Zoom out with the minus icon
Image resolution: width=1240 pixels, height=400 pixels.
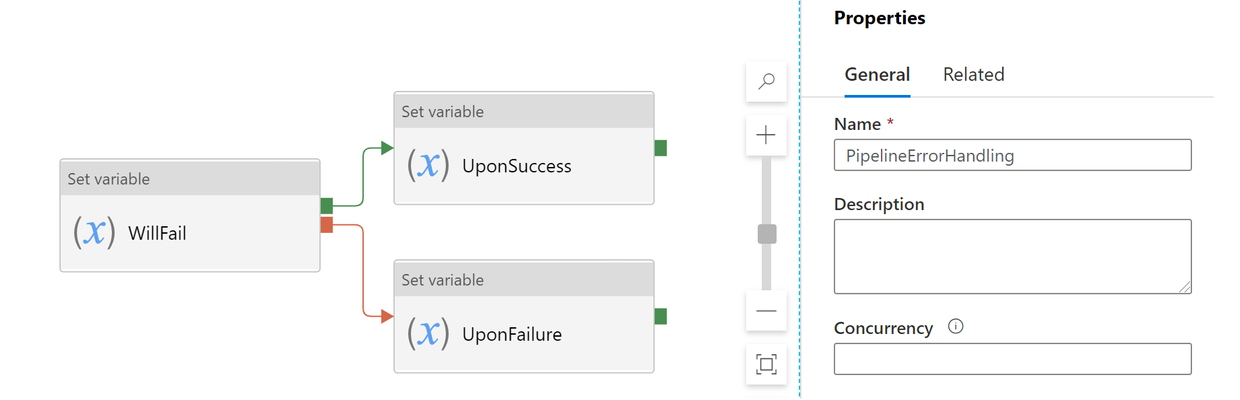click(767, 311)
